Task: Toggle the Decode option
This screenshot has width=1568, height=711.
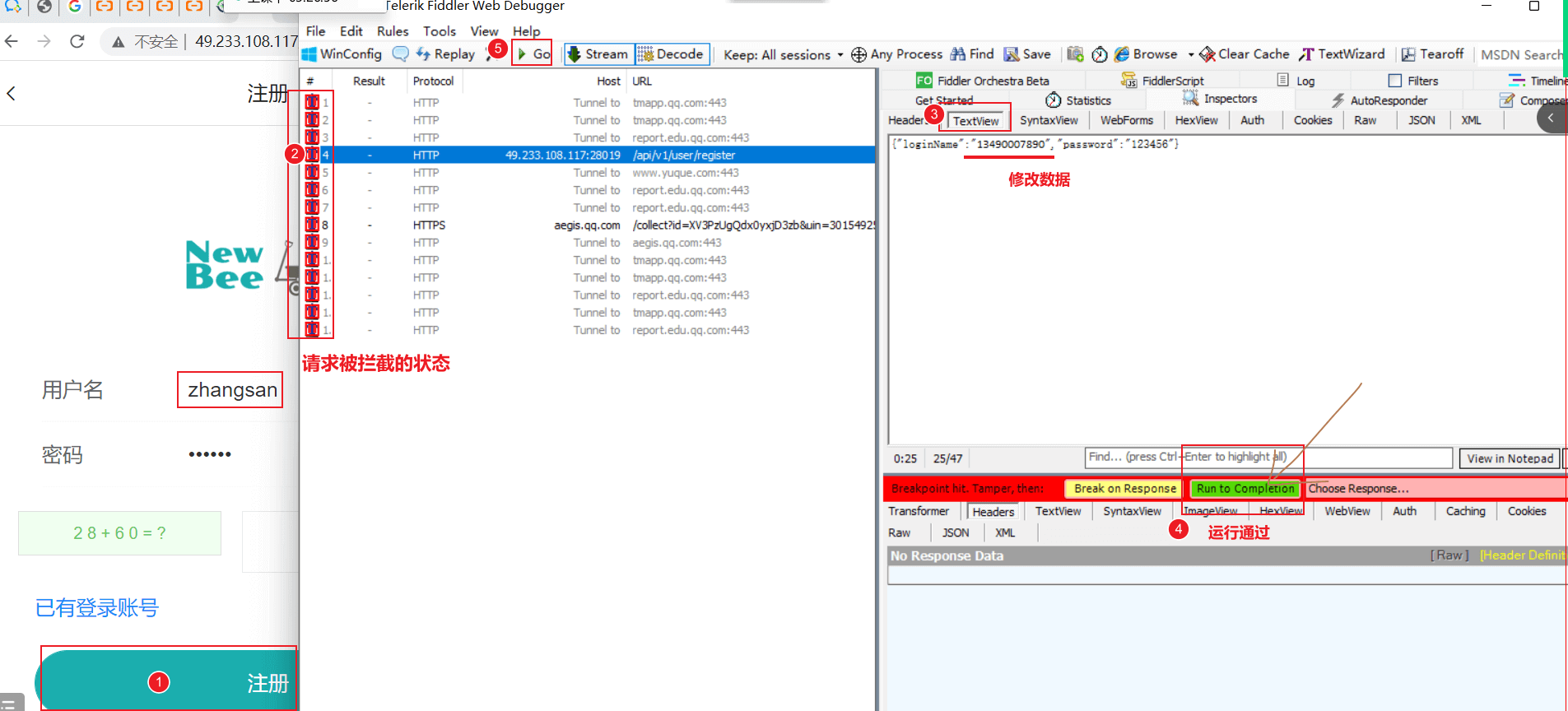Action: (x=672, y=54)
